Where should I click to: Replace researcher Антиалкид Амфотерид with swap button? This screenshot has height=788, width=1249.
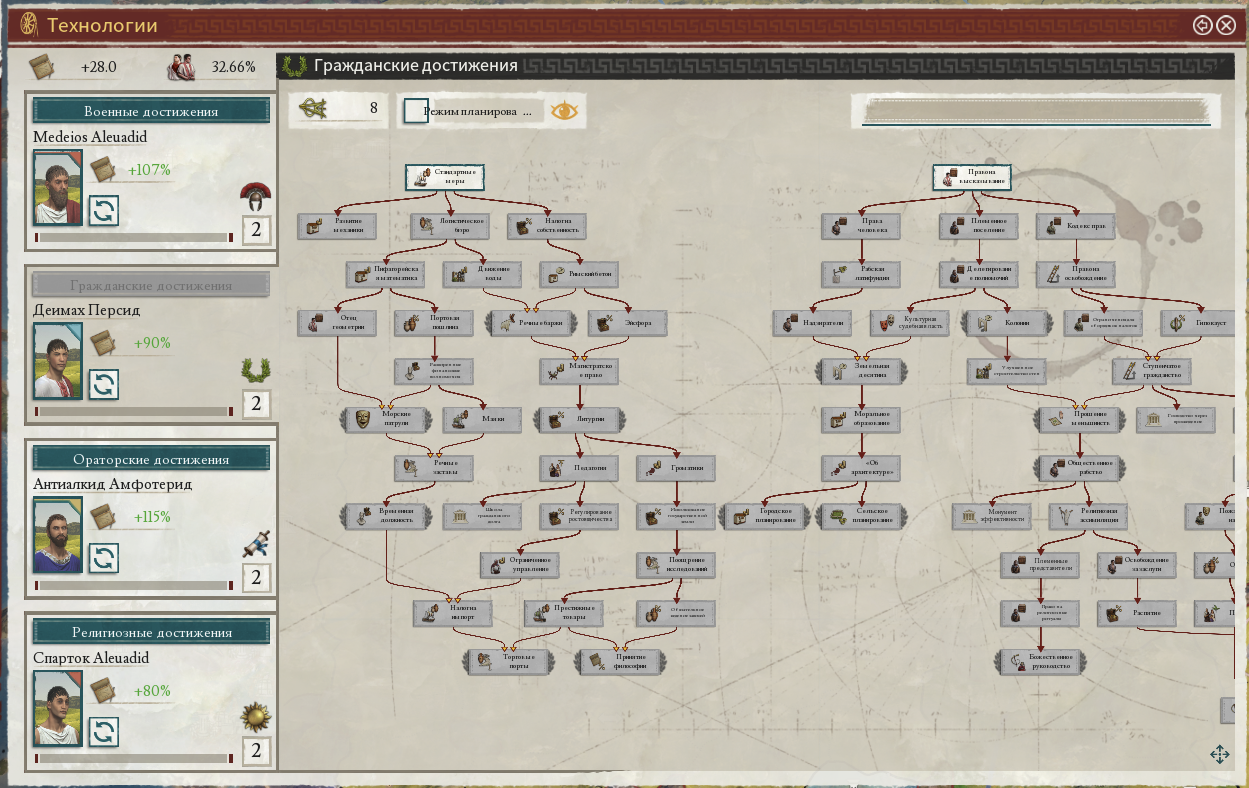pyautogui.click(x=104, y=558)
